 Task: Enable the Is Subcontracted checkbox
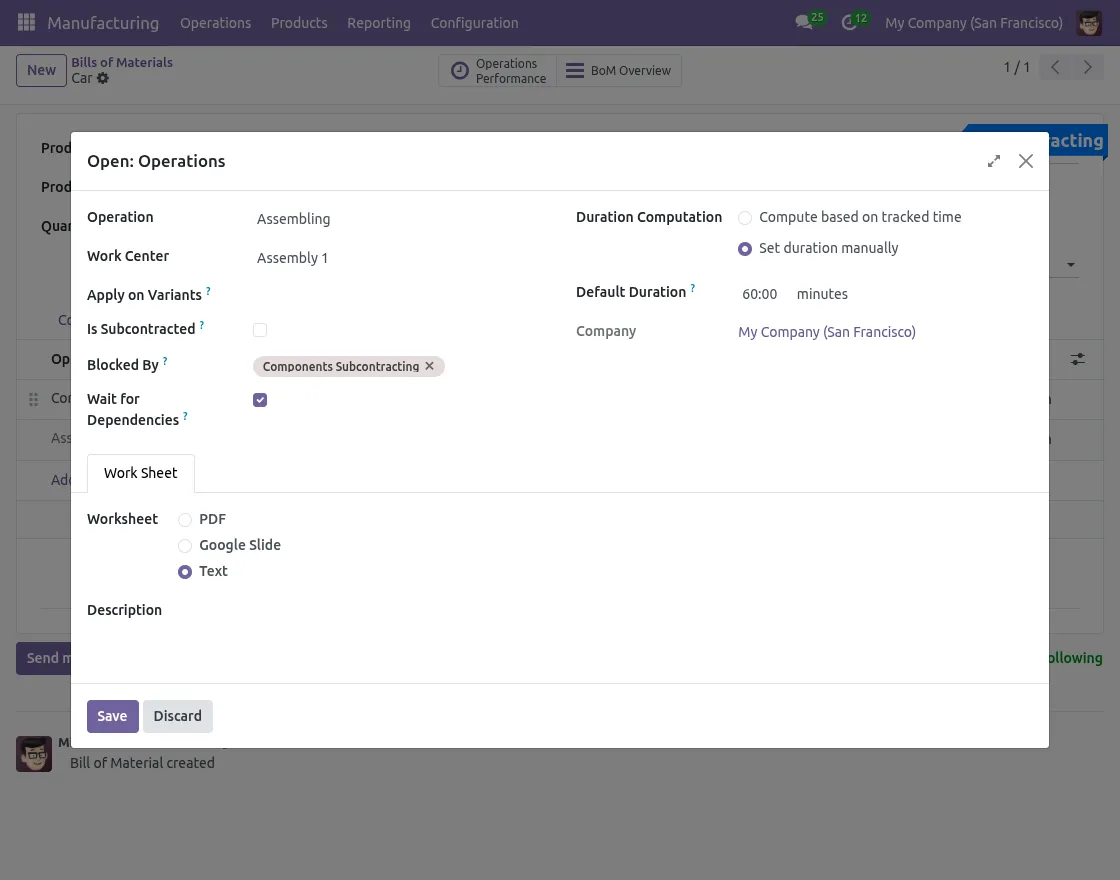pyautogui.click(x=260, y=330)
